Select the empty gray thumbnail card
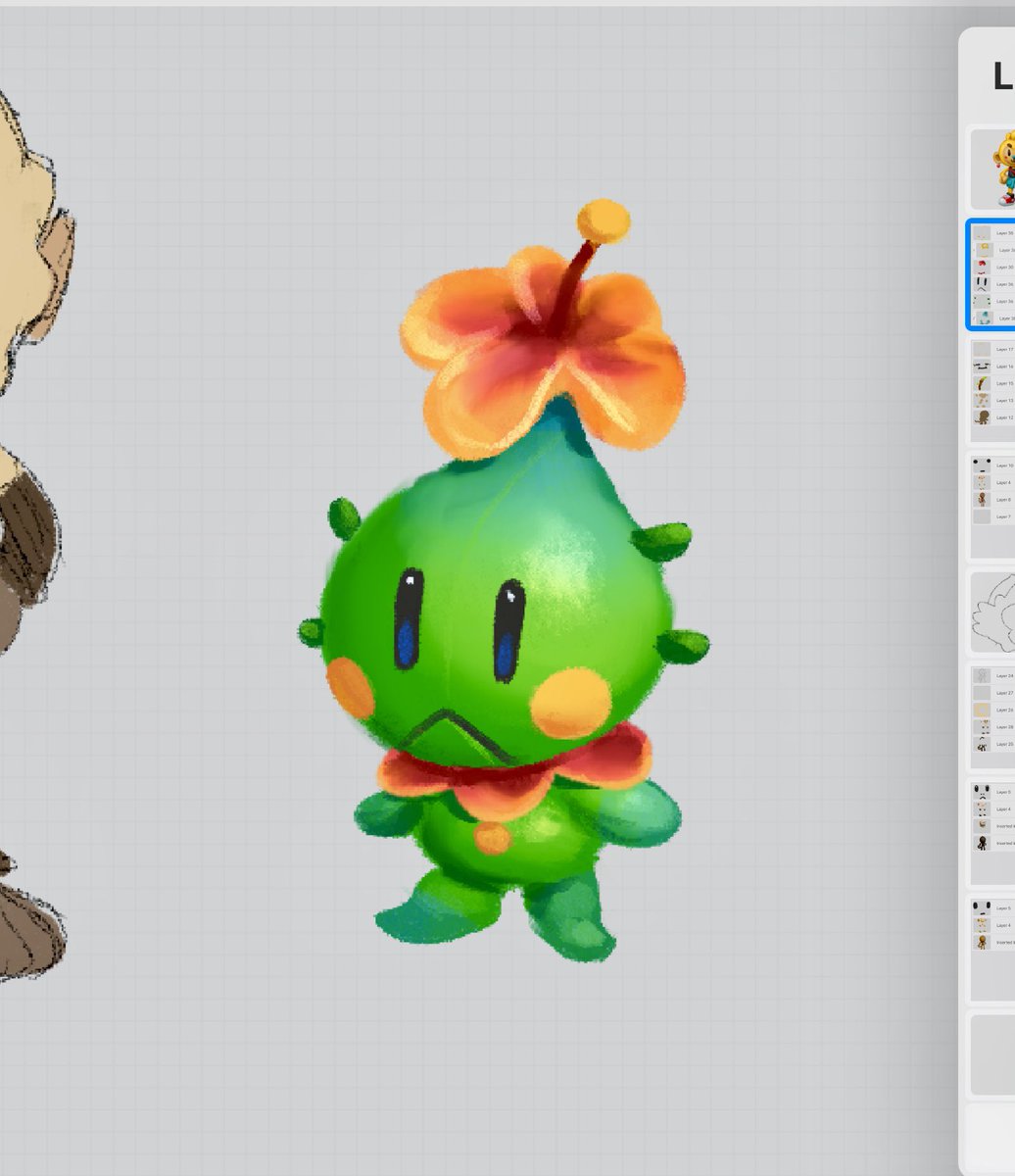Screen dimensions: 1015x1176 pos(993,1054)
